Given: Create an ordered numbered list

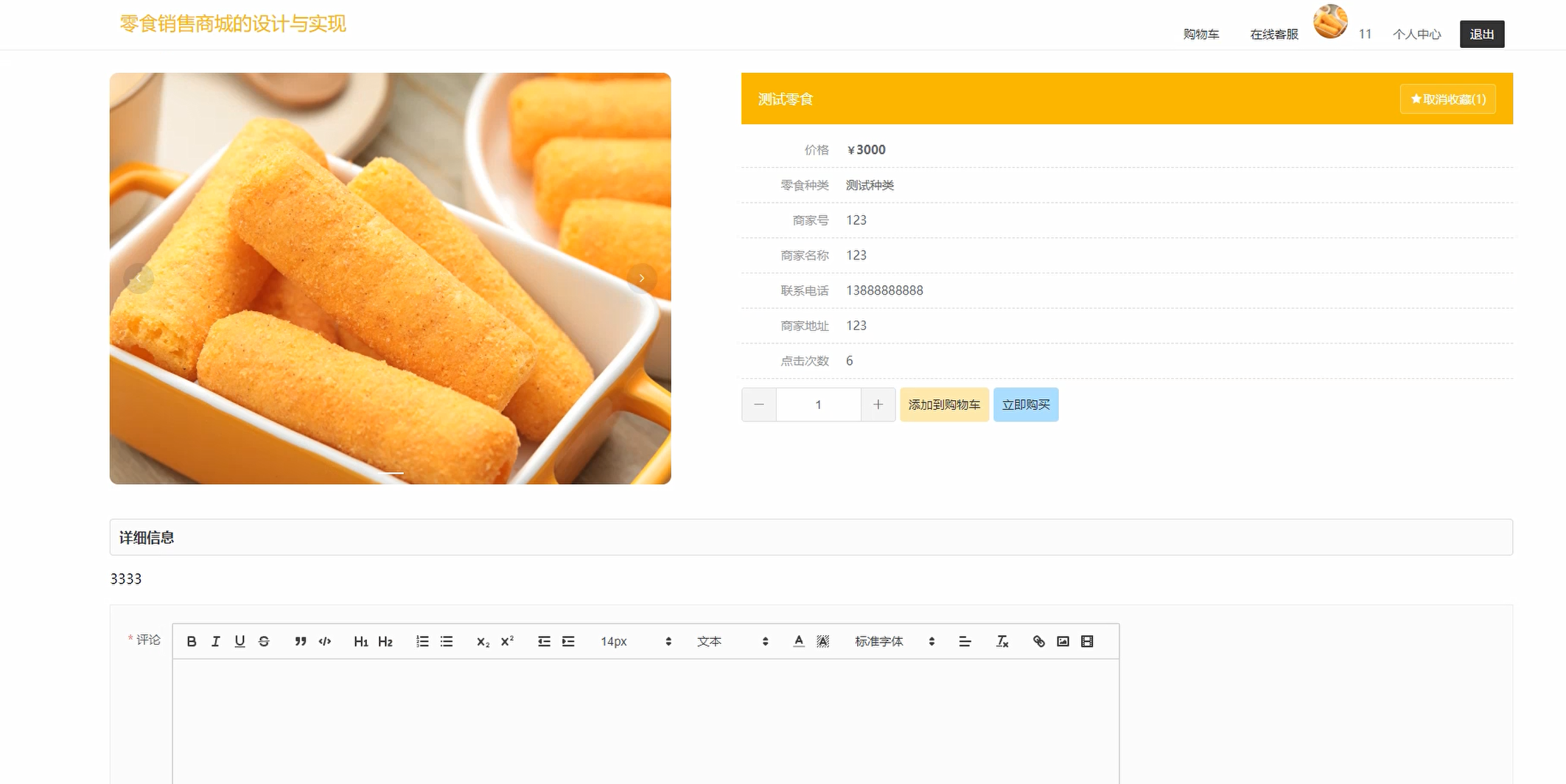Looking at the screenshot, I should tap(422, 642).
